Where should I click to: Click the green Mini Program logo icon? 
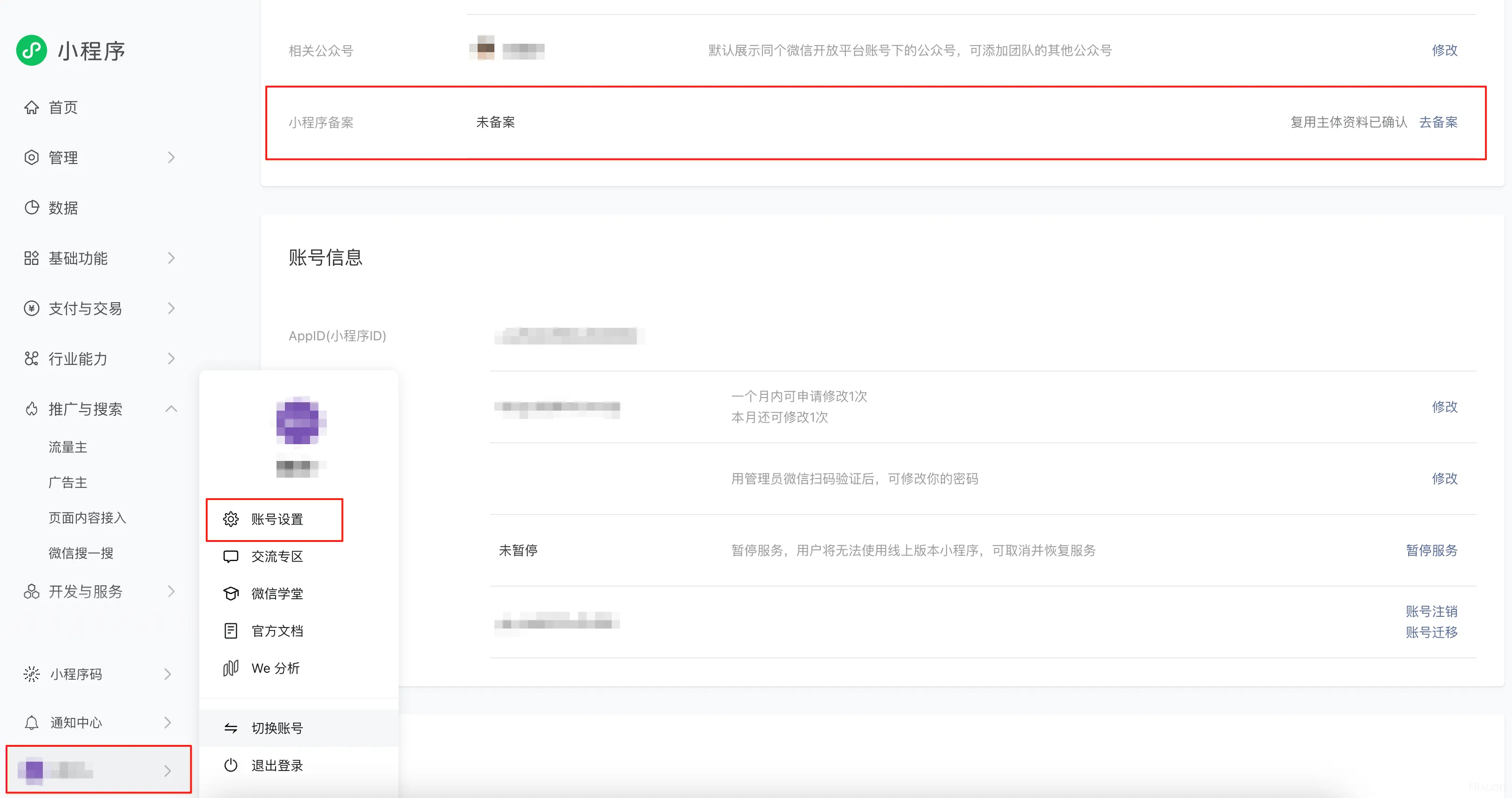click(x=32, y=50)
